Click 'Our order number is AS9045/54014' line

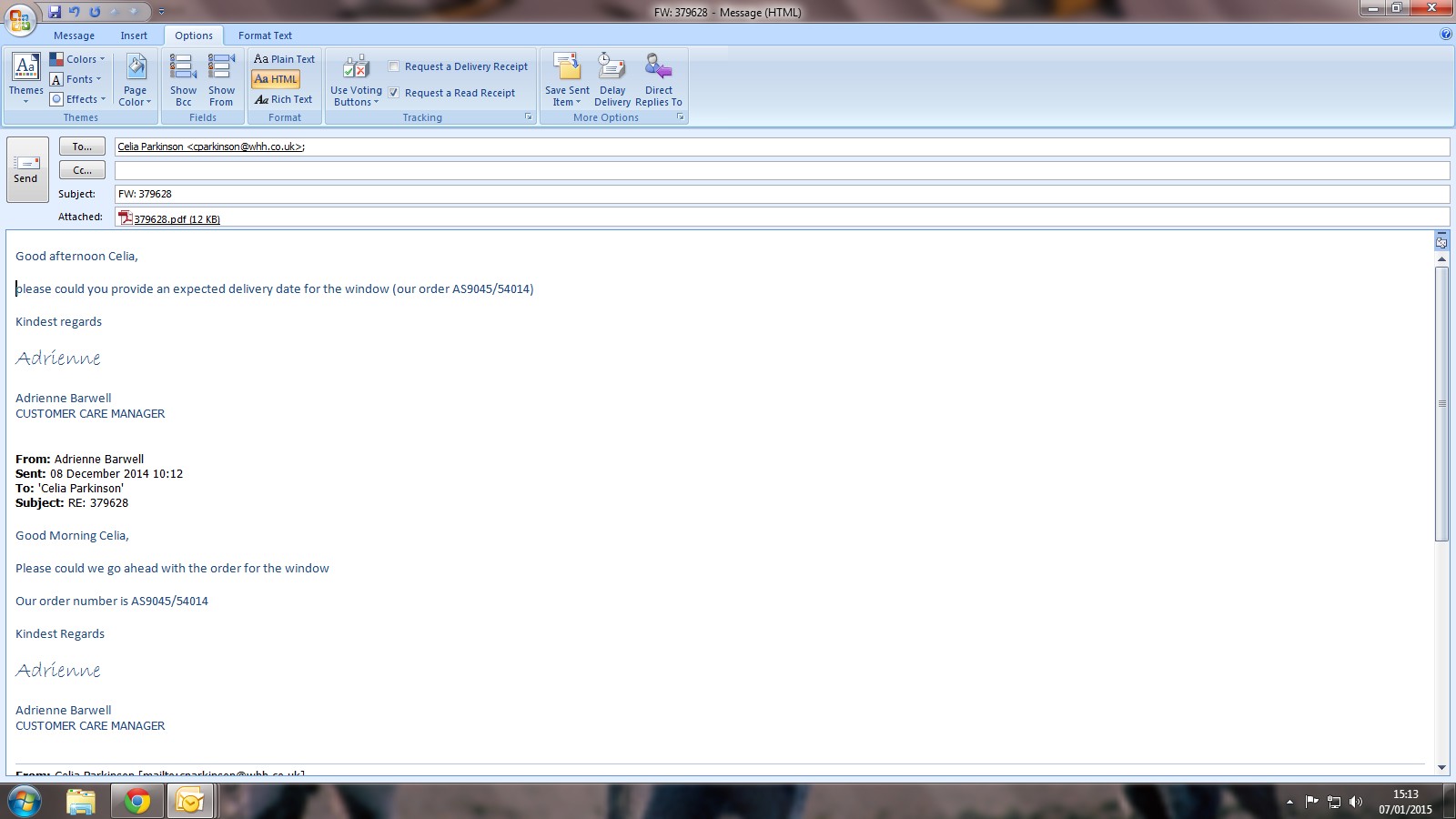[x=112, y=601]
